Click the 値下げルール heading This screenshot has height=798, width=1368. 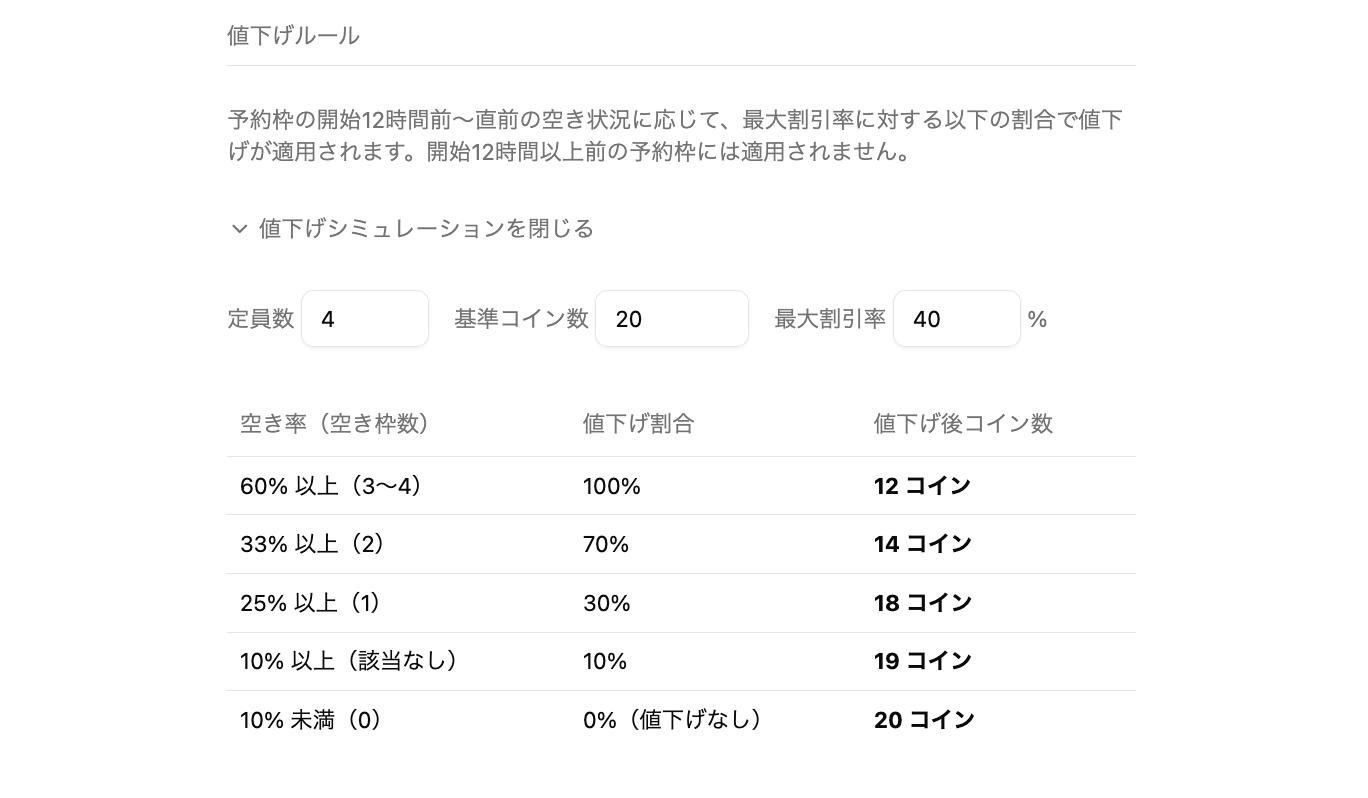click(293, 34)
